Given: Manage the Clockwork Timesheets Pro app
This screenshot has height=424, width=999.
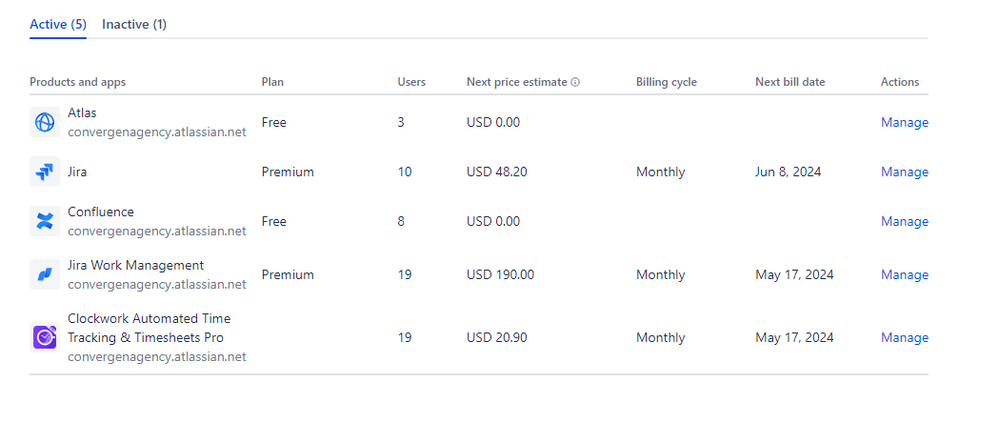Looking at the screenshot, I should 904,338.
